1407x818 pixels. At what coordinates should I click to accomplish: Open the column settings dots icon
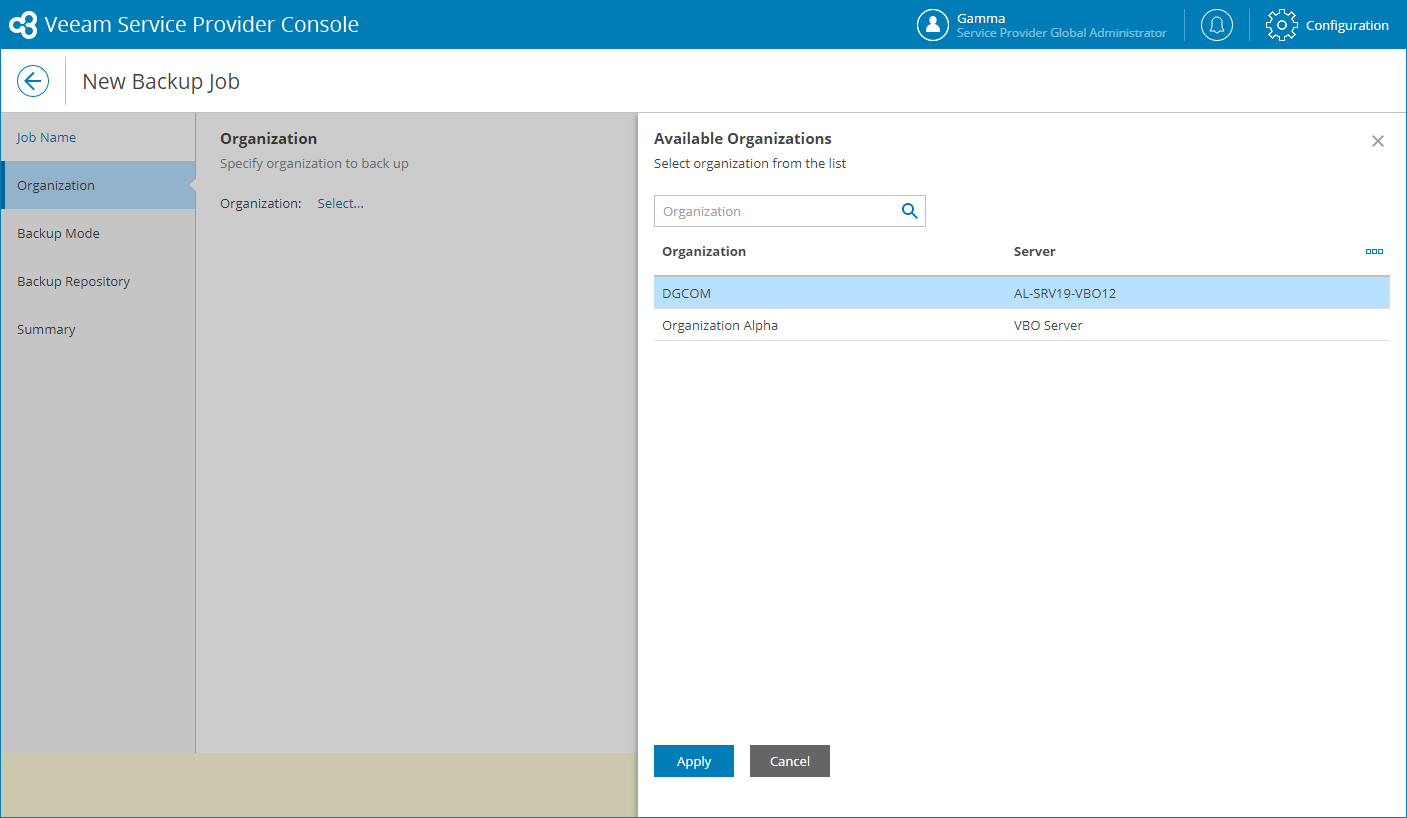coord(1374,252)
